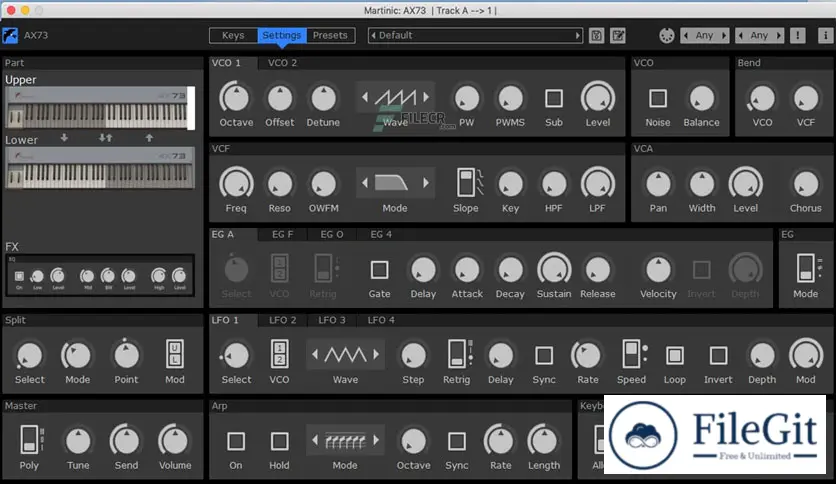This screenshot has height=484, width=836.
Task: Click the Settings tab button
Action: 282,36
